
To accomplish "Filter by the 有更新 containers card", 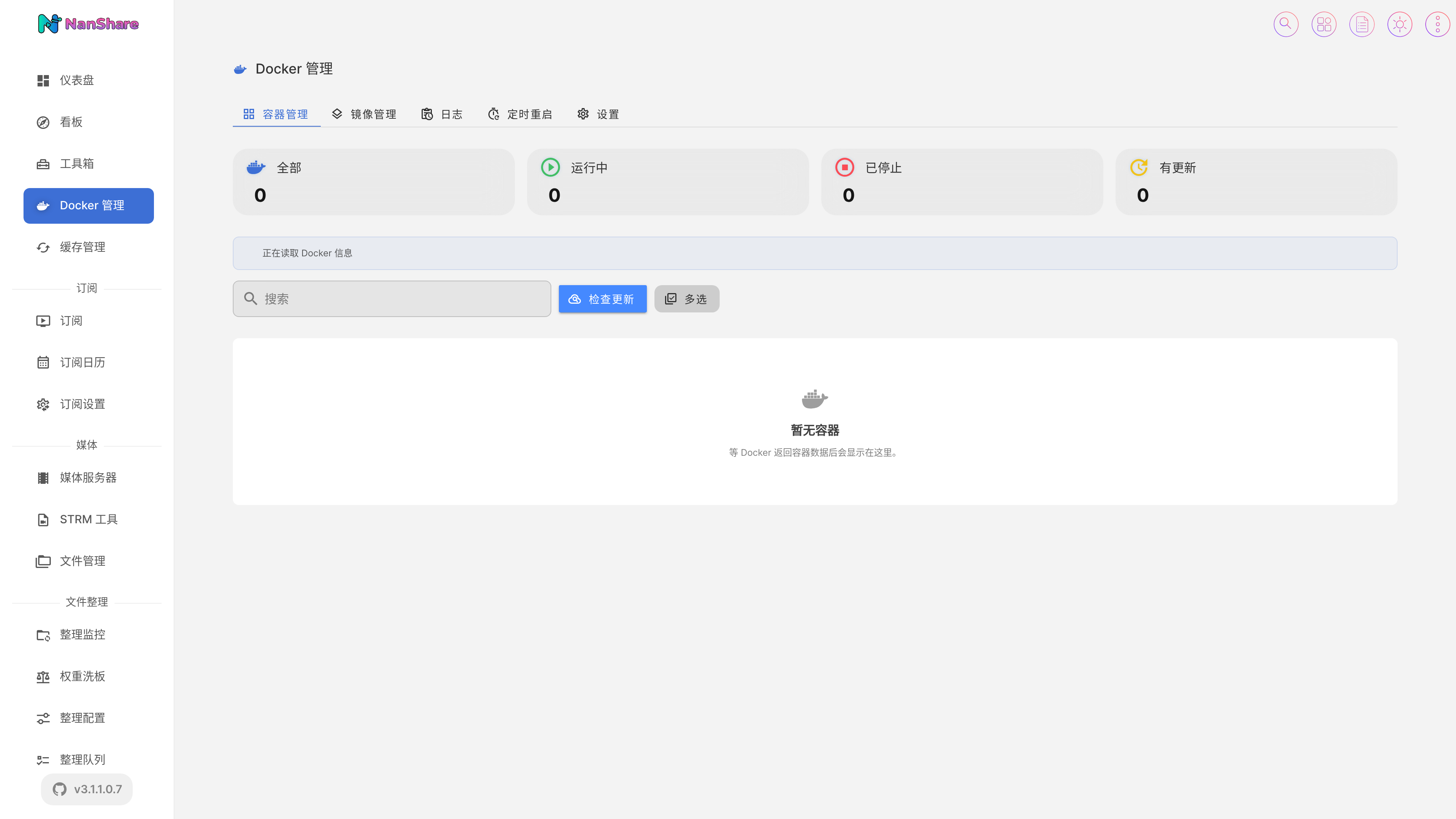I will [x=1256, y=182].
